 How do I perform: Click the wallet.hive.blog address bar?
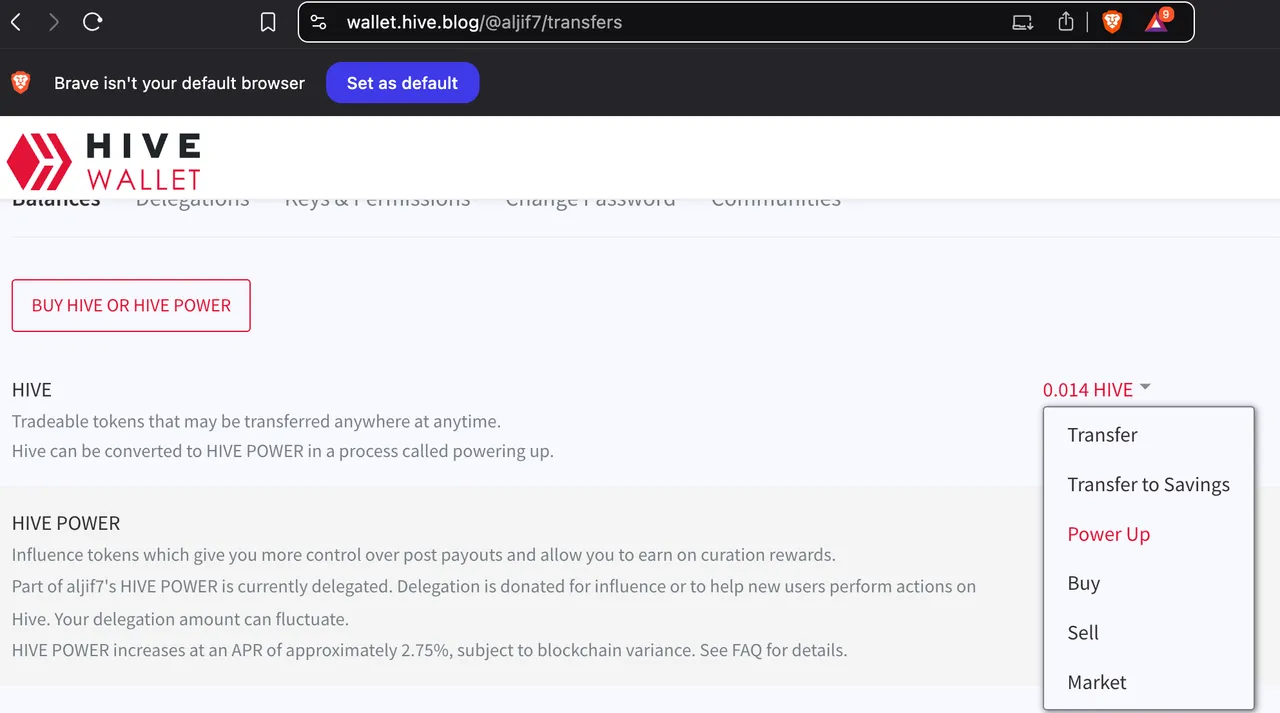coord(660,22)
